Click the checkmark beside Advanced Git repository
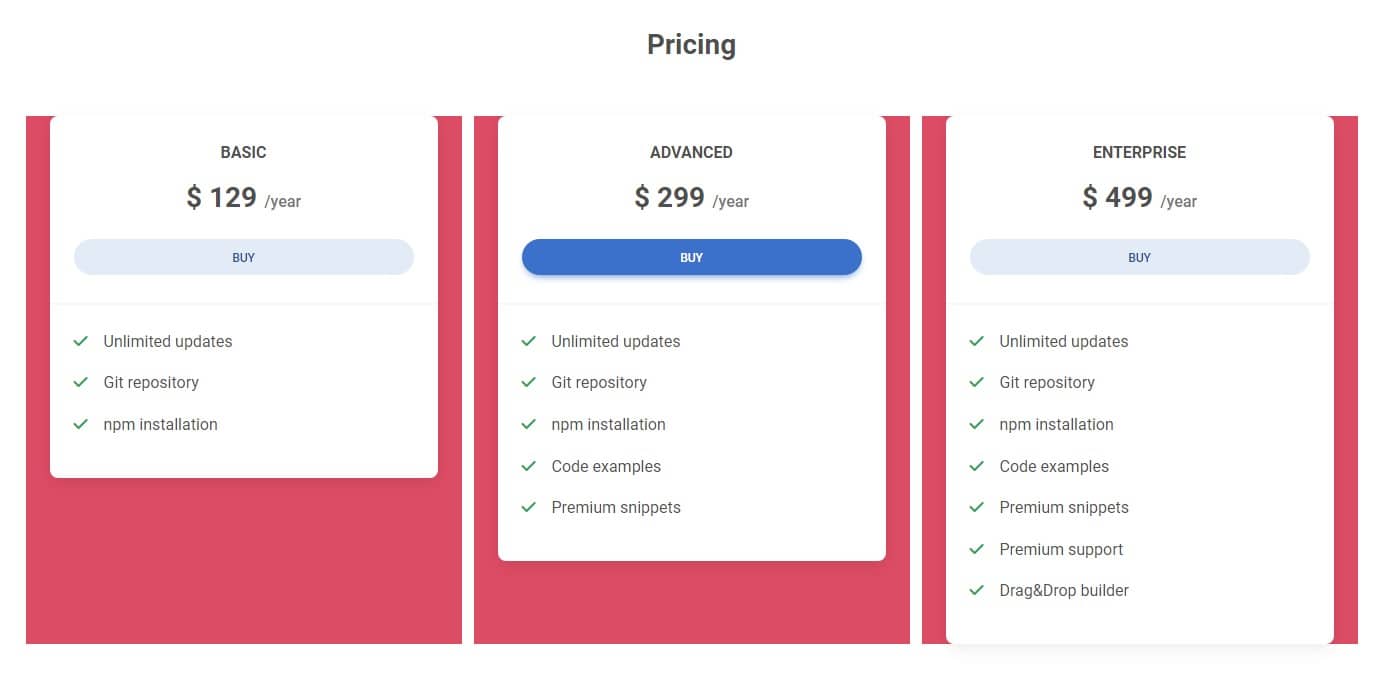 click(529, 382)
